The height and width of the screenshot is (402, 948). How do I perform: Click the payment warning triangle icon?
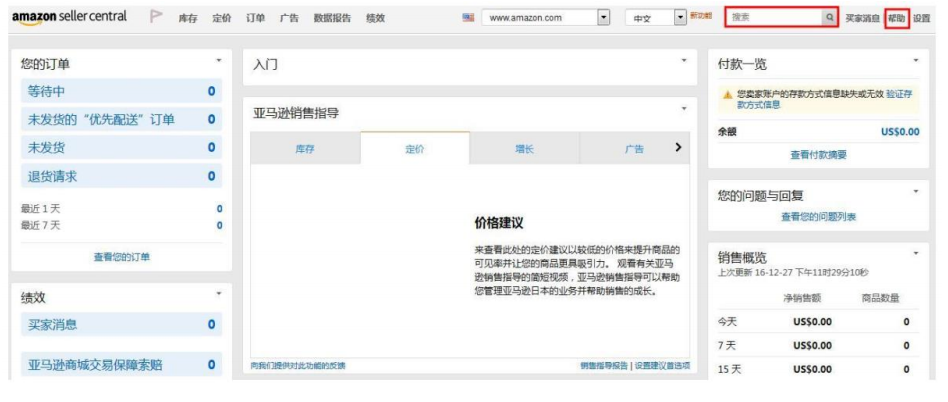click(727, 95)
